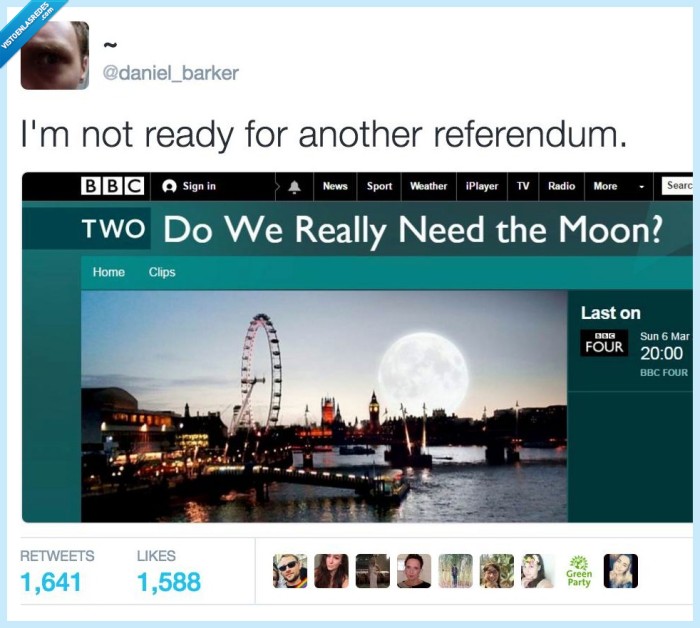Click the BBC logo

point(112,186)
